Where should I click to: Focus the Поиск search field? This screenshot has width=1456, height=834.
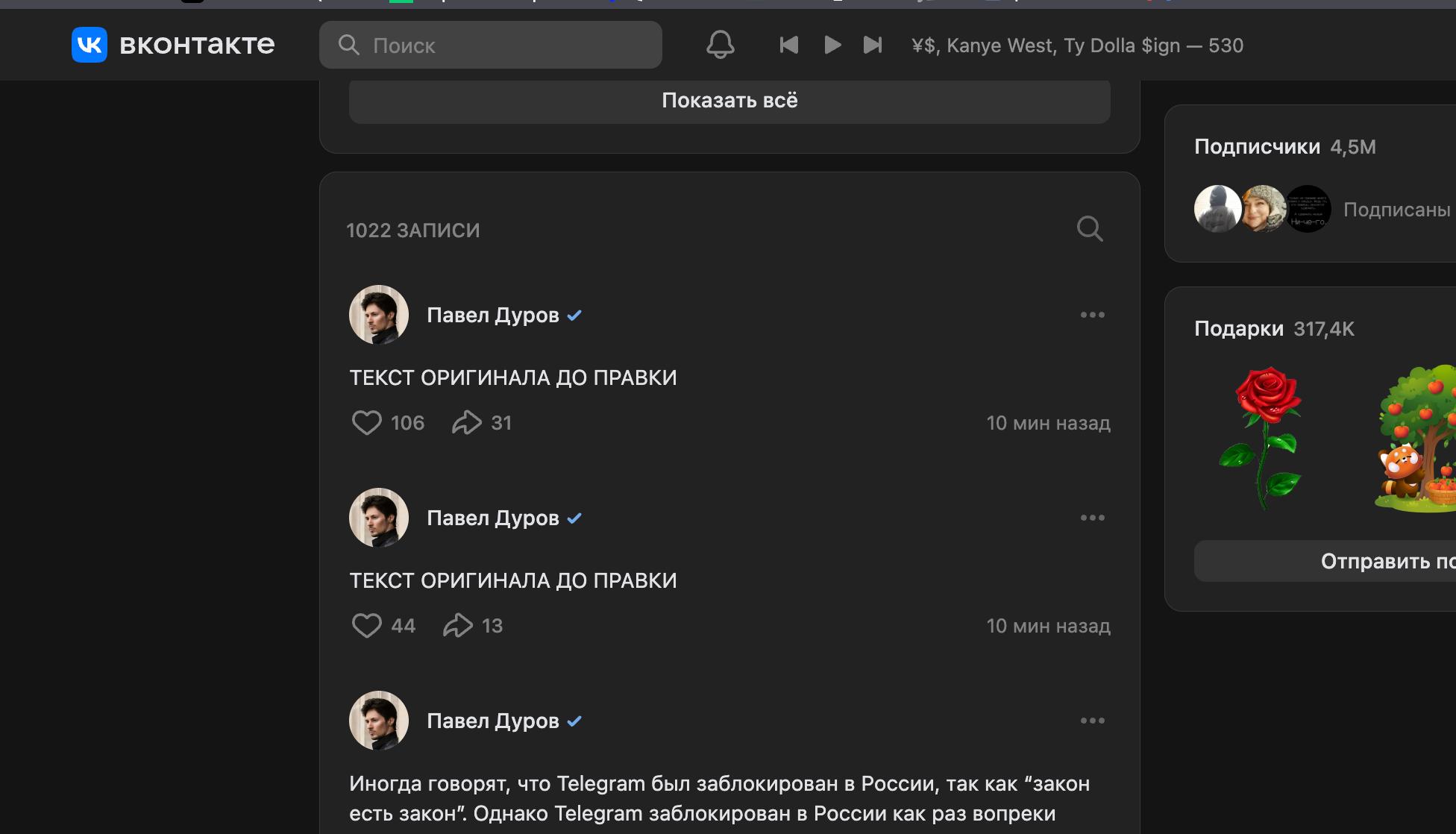[491, 45]
